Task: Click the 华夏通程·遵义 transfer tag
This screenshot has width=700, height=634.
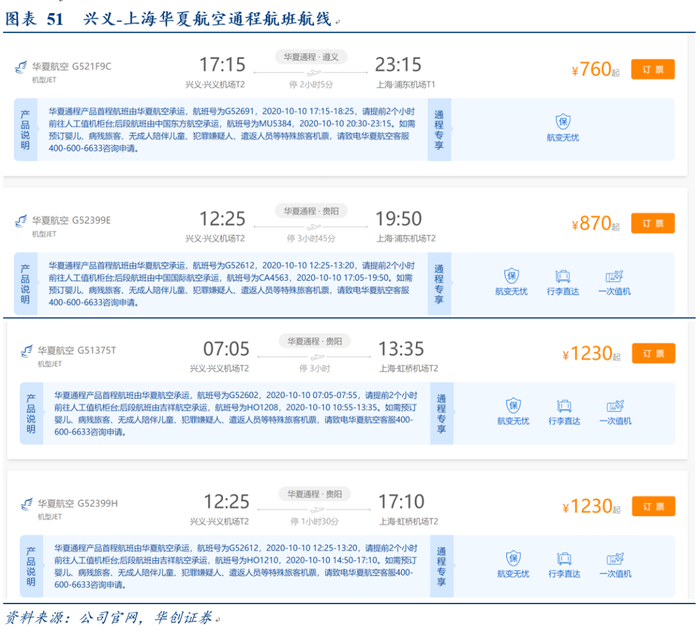Action: [x=311, y=57]
